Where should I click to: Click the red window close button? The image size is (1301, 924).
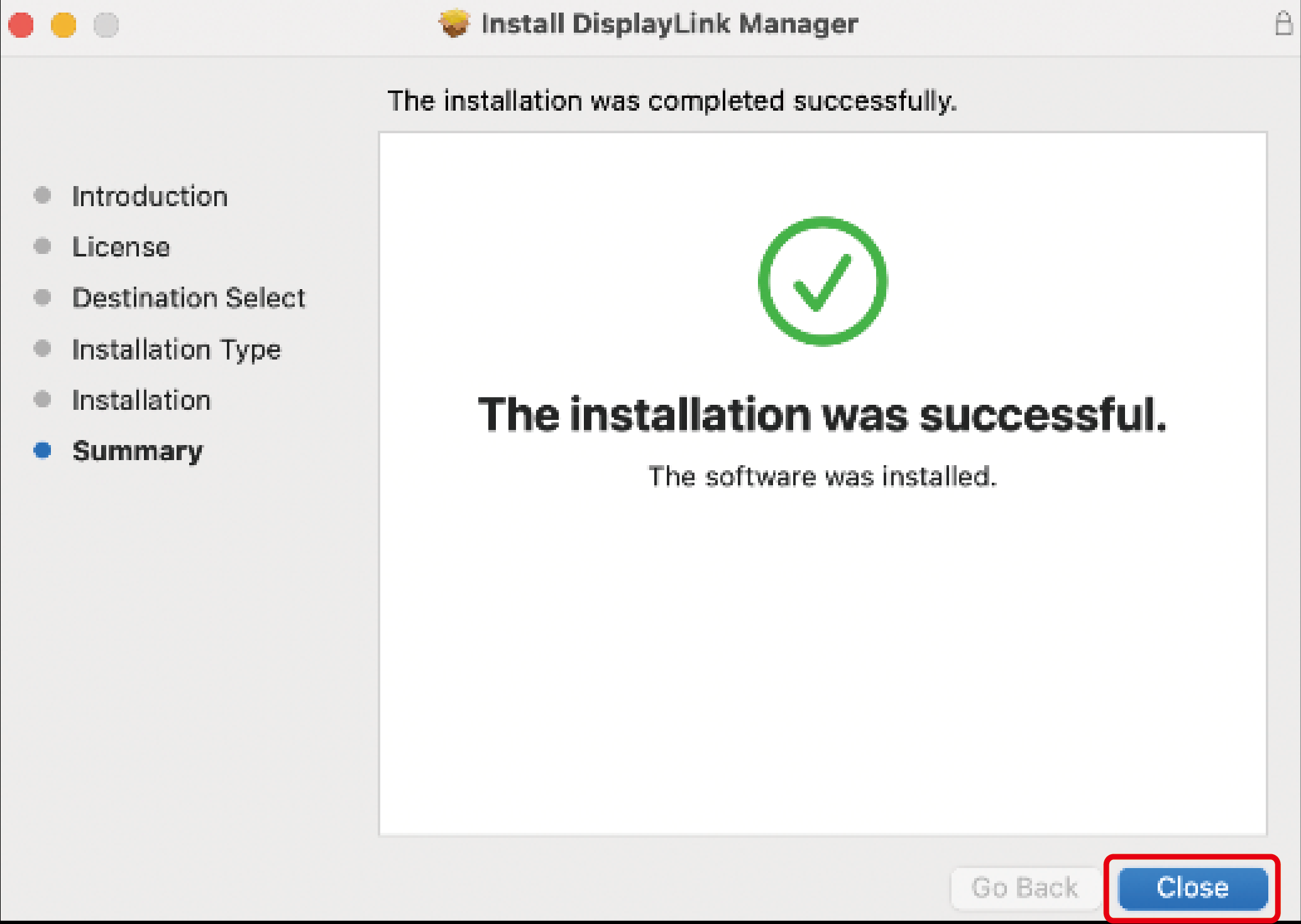(21, 25)
